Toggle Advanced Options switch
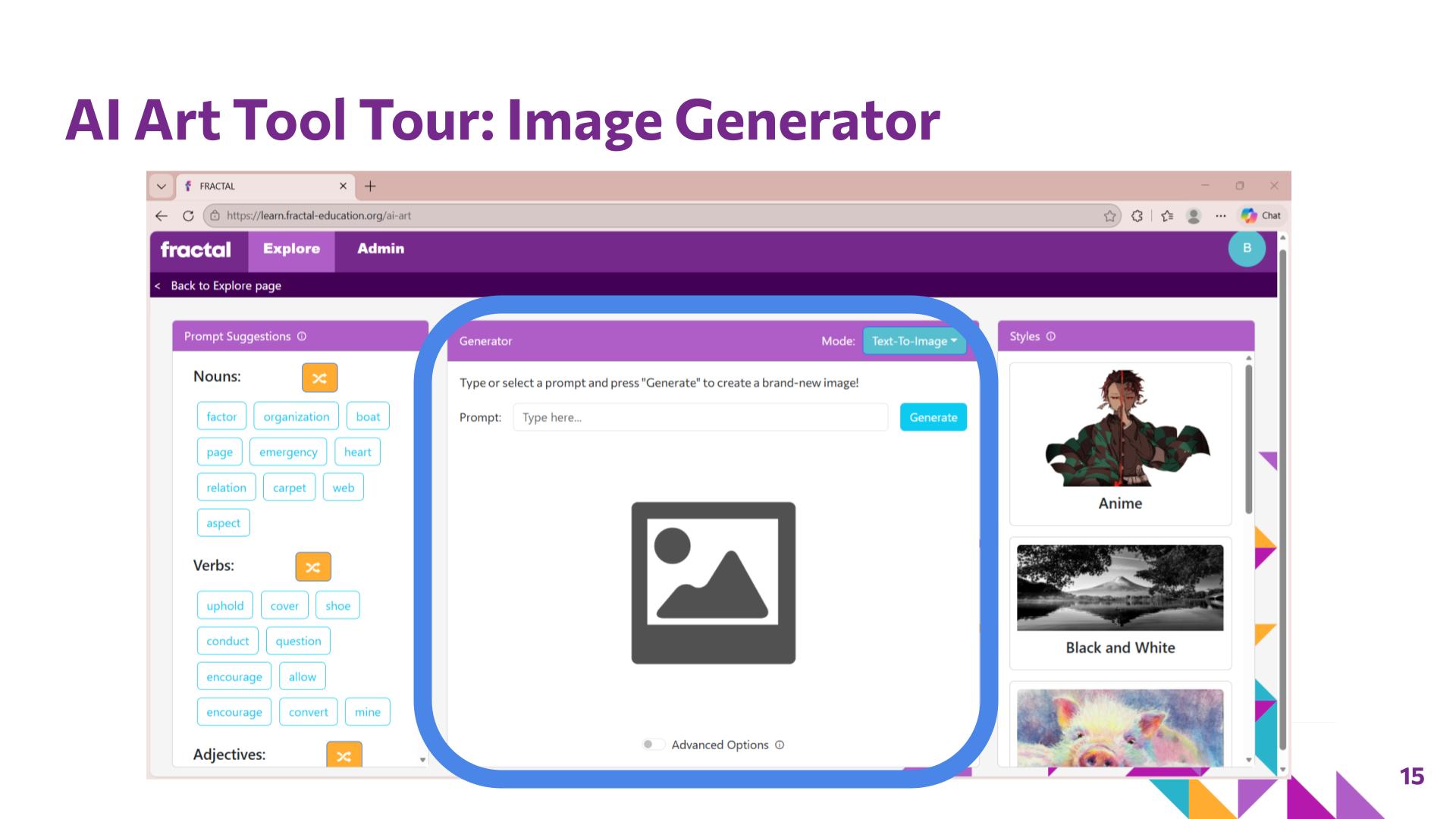The image size is (1456, 819). [x=652, y=745]
